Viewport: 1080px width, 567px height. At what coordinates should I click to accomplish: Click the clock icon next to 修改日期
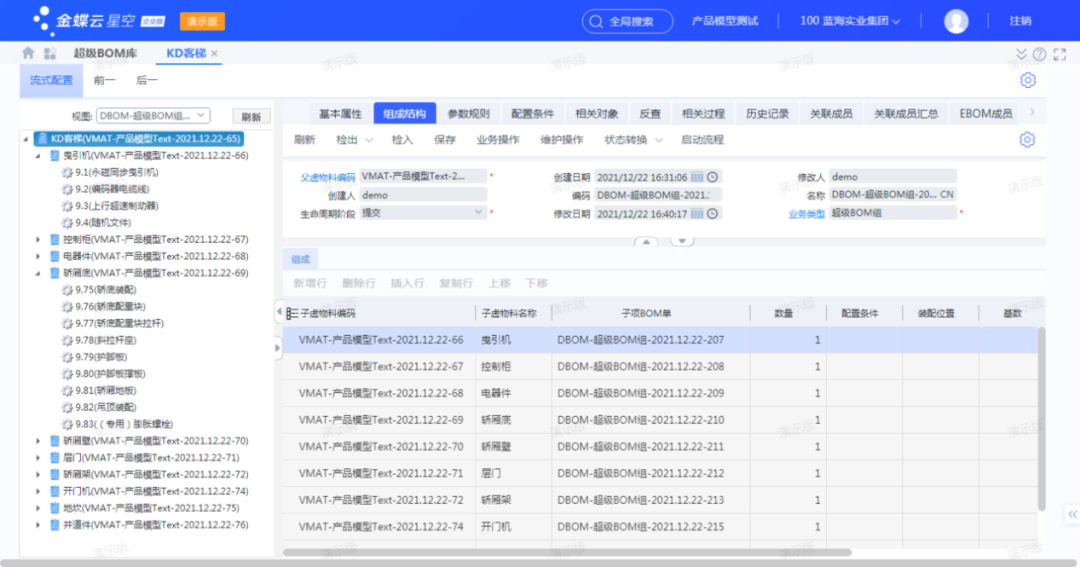coord(713,214)
